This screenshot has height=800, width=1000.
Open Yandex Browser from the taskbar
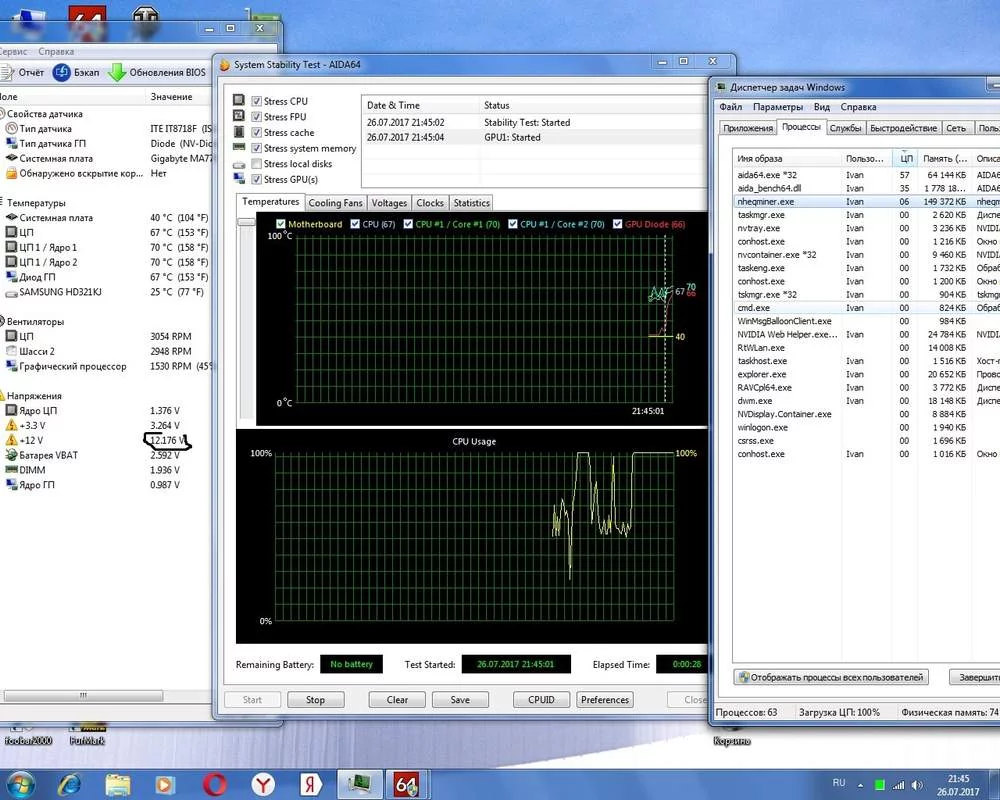(263, 782)
